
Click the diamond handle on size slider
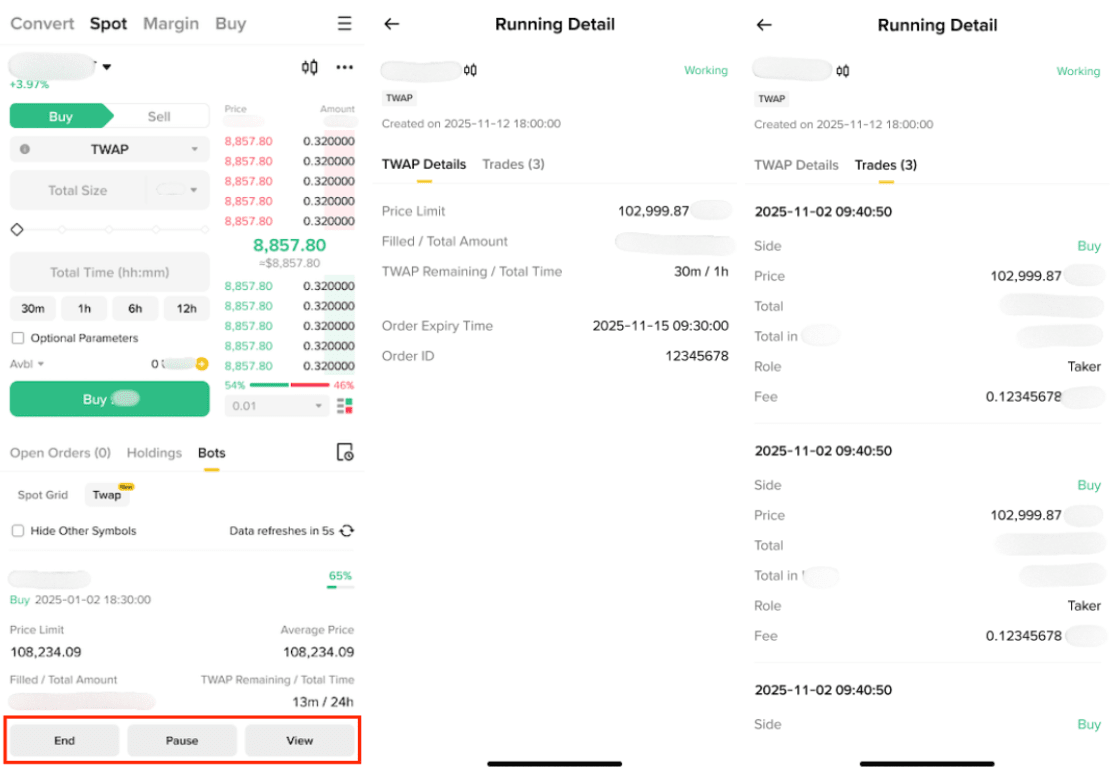point(17,230)
